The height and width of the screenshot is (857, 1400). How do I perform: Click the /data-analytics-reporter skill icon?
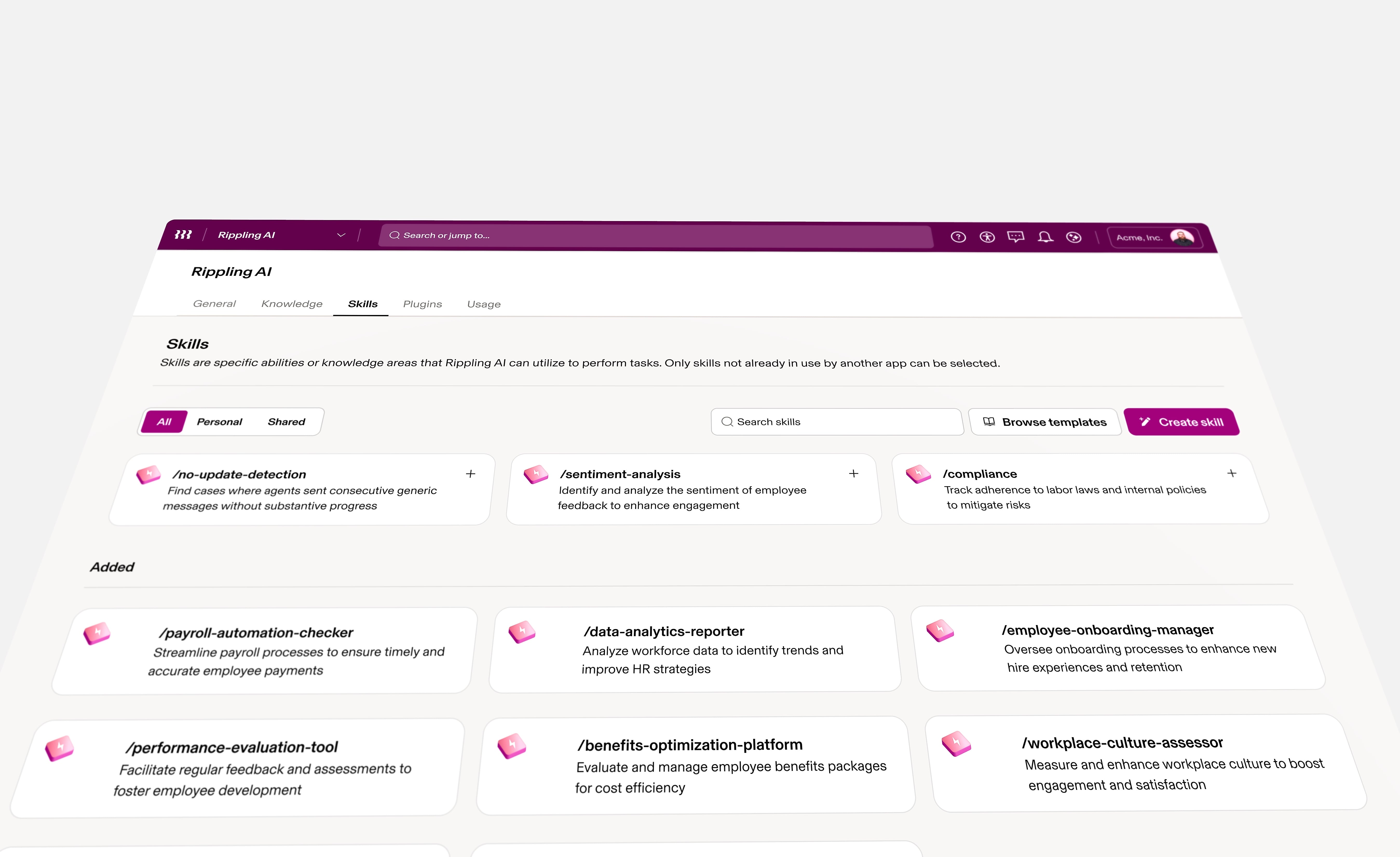pos(522,632)
